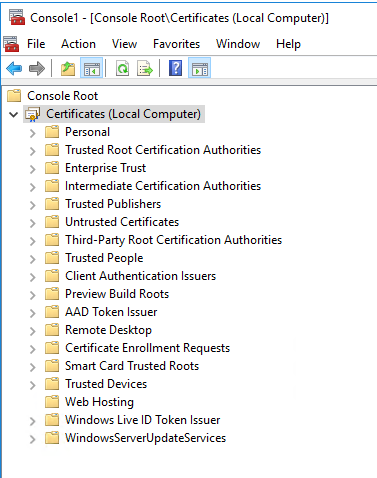Expand Trusted Root Certification Authorities
Viewport: 377px width, 478px height.
pyautogui.click(x=32, y=151)
